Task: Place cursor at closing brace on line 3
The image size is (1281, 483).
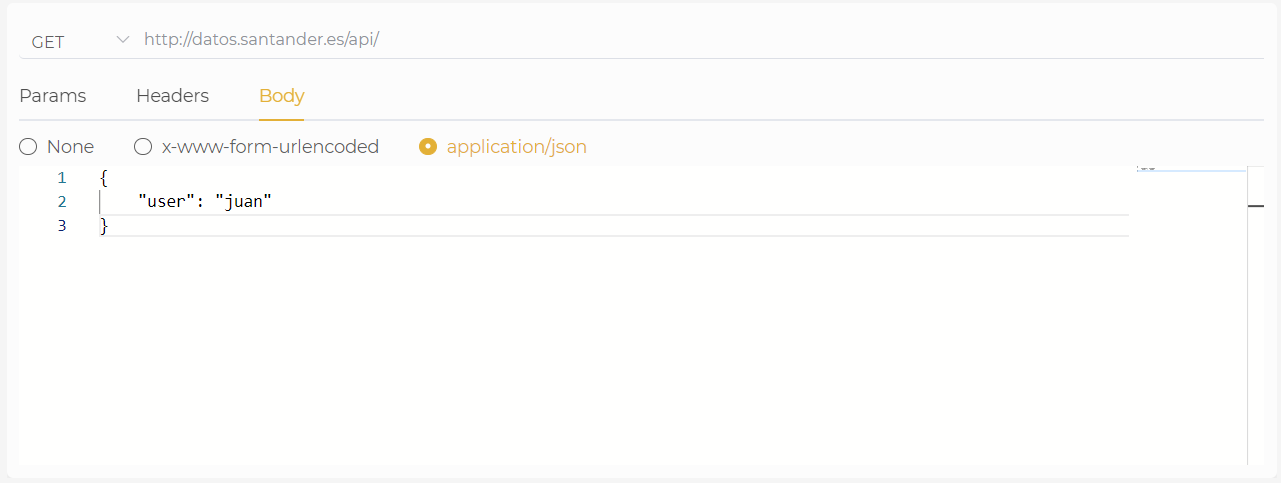Action: [x=104, y=226]
